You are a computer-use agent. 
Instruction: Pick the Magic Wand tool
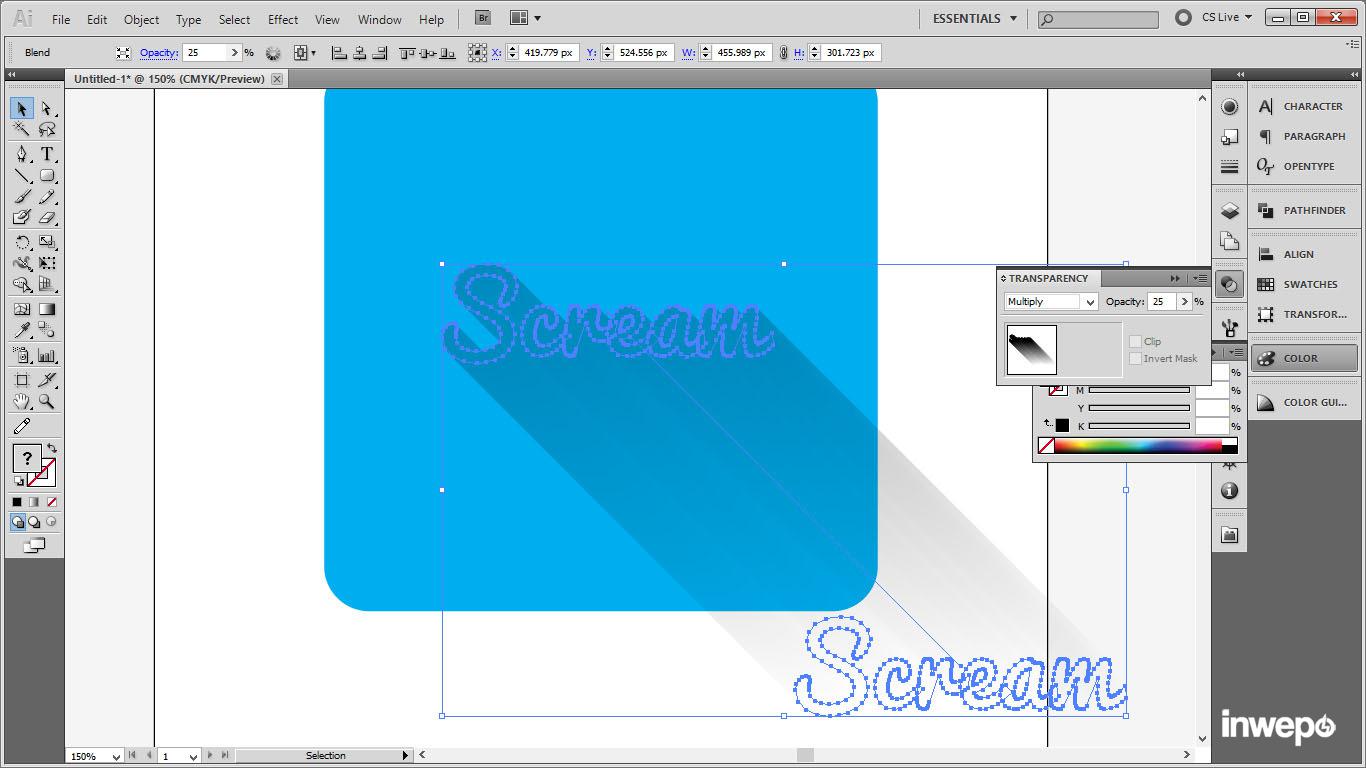pyautogui.click(x=21, y=130)
